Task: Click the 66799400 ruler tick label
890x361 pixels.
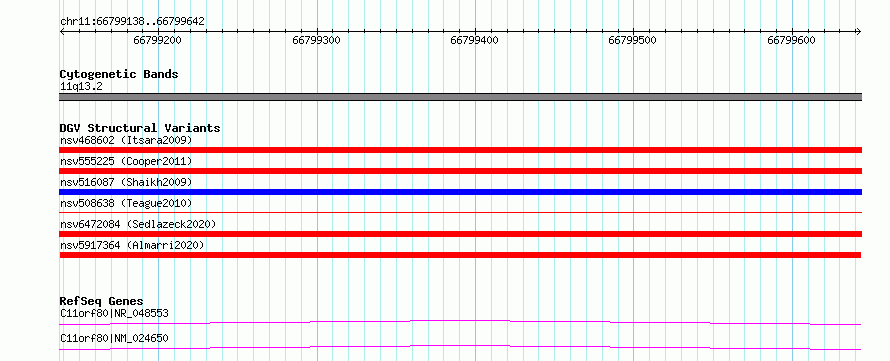Action: pyautogui.click(x=475, y=40)
